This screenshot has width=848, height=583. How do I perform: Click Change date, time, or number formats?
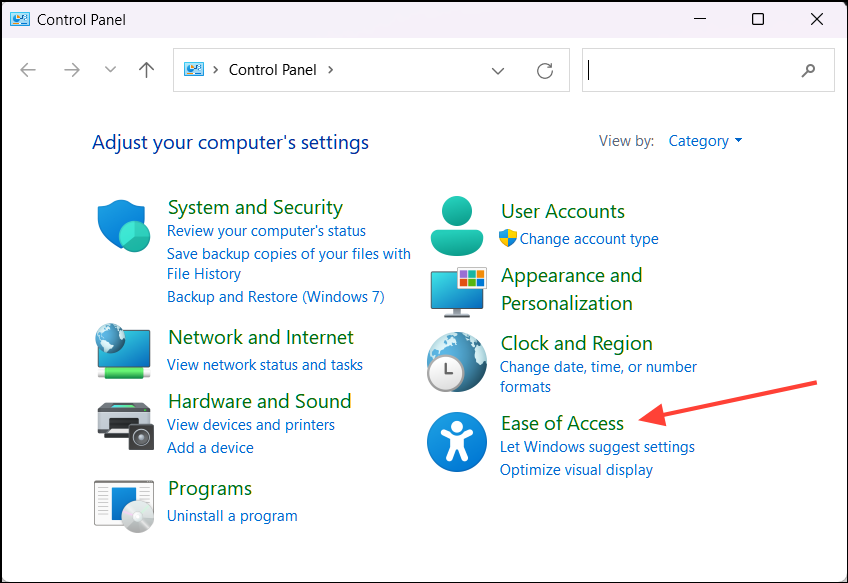click(x=598, y=377)
